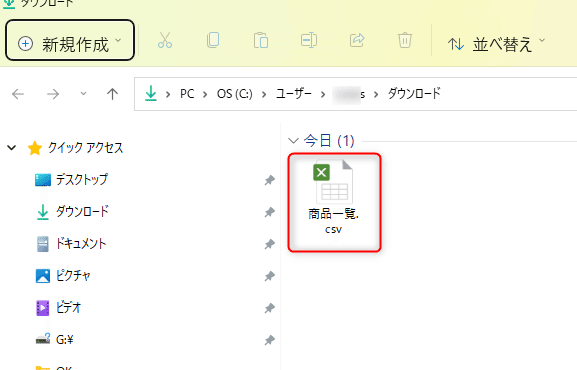Click the ドキュメント icon in sidebar
The width and height of the screenshot is (577, 370).
[x=43, y=244]
